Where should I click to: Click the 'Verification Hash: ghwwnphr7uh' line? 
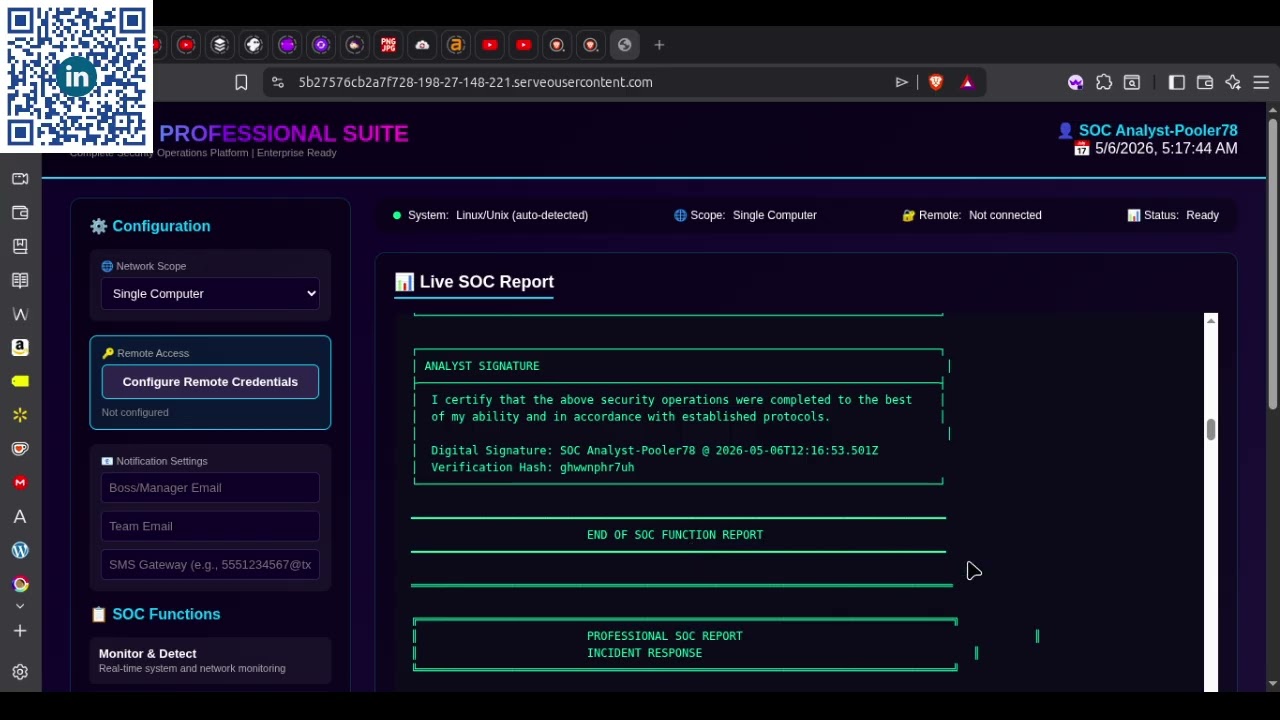point(532,467)
